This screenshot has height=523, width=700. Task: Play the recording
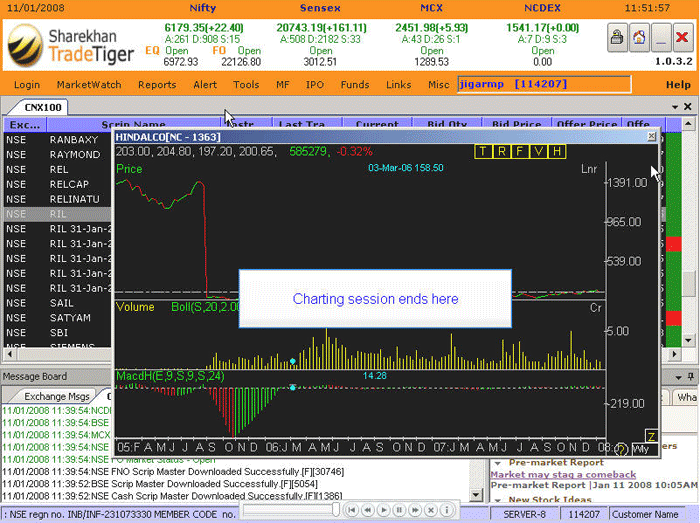click(x=383, y=510)
